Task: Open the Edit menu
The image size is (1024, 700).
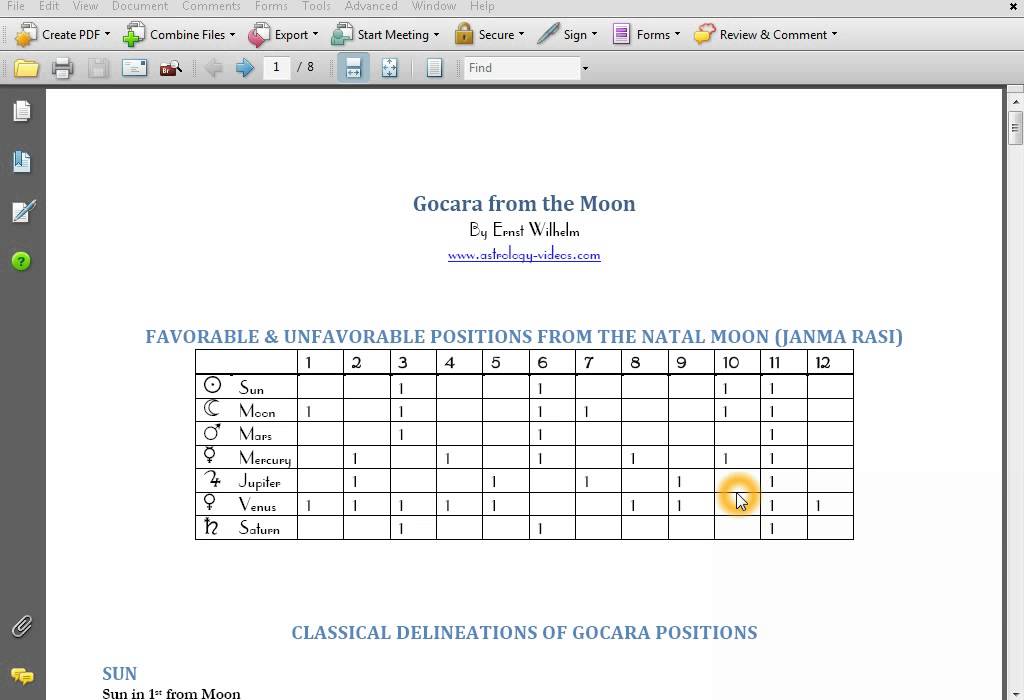Action: [48, 6]
